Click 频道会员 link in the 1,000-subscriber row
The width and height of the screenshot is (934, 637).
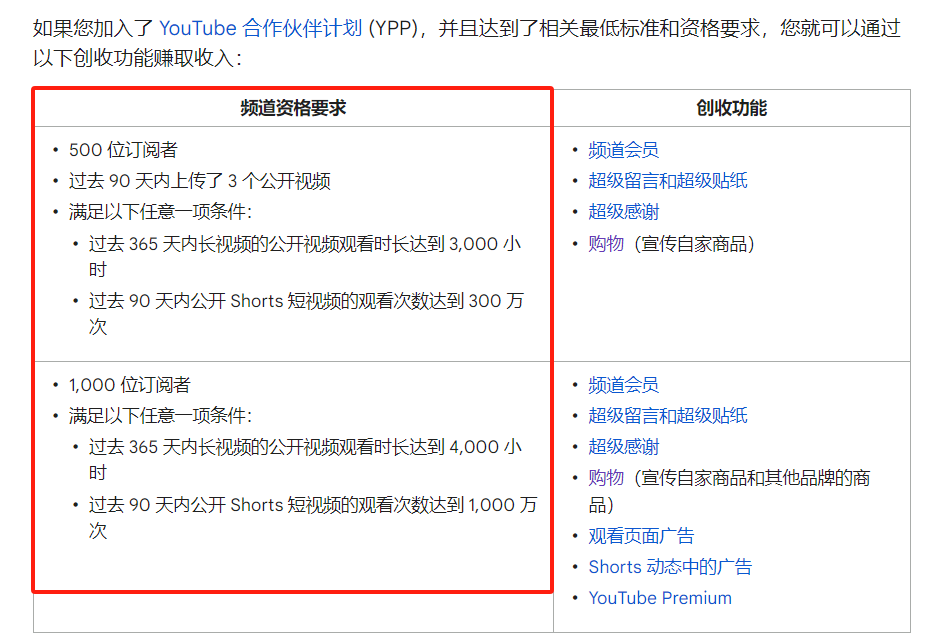click(623, 385)
